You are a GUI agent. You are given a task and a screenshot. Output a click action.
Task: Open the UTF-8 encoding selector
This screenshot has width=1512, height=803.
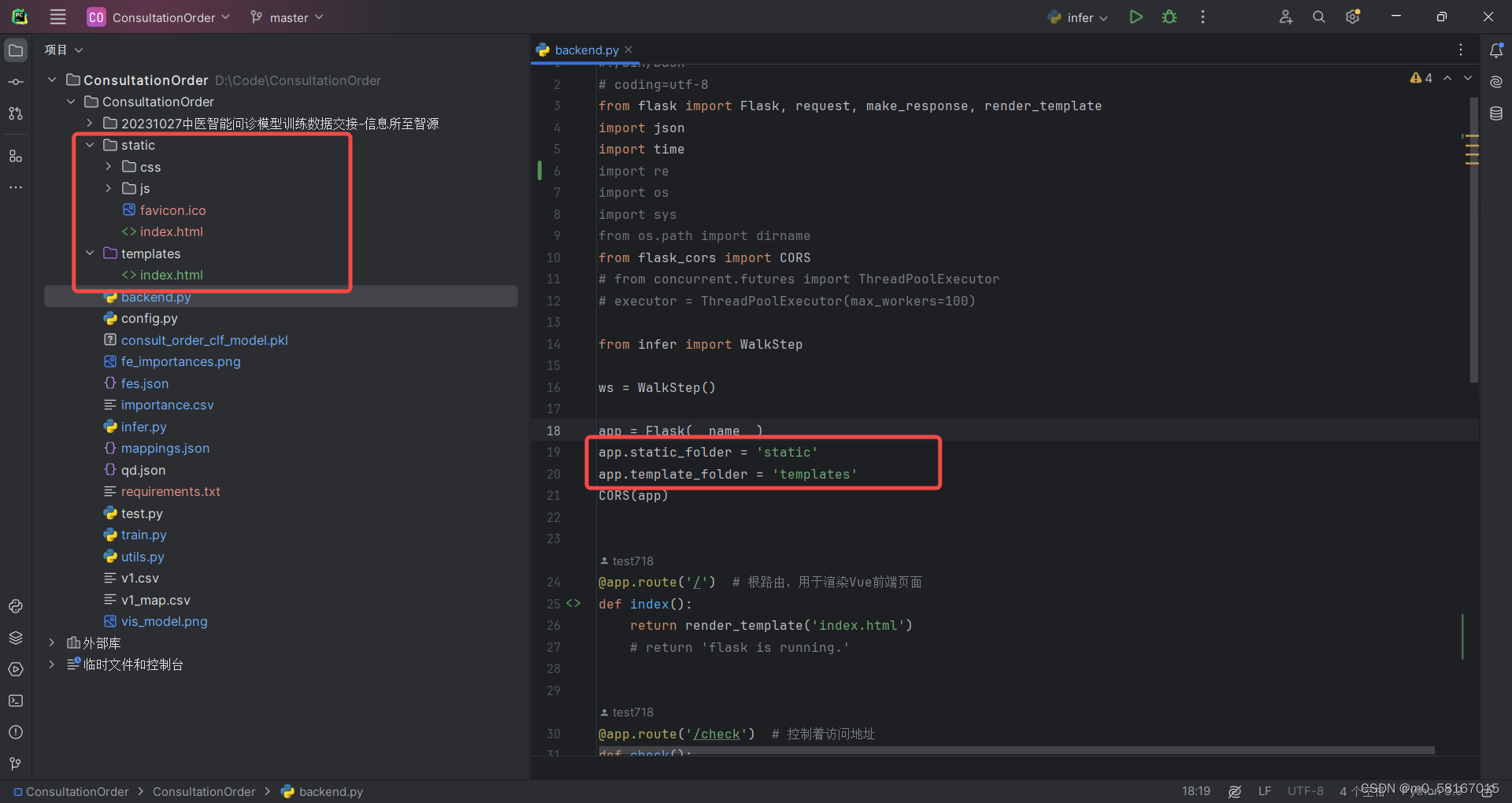click(x=1306, y=791)
